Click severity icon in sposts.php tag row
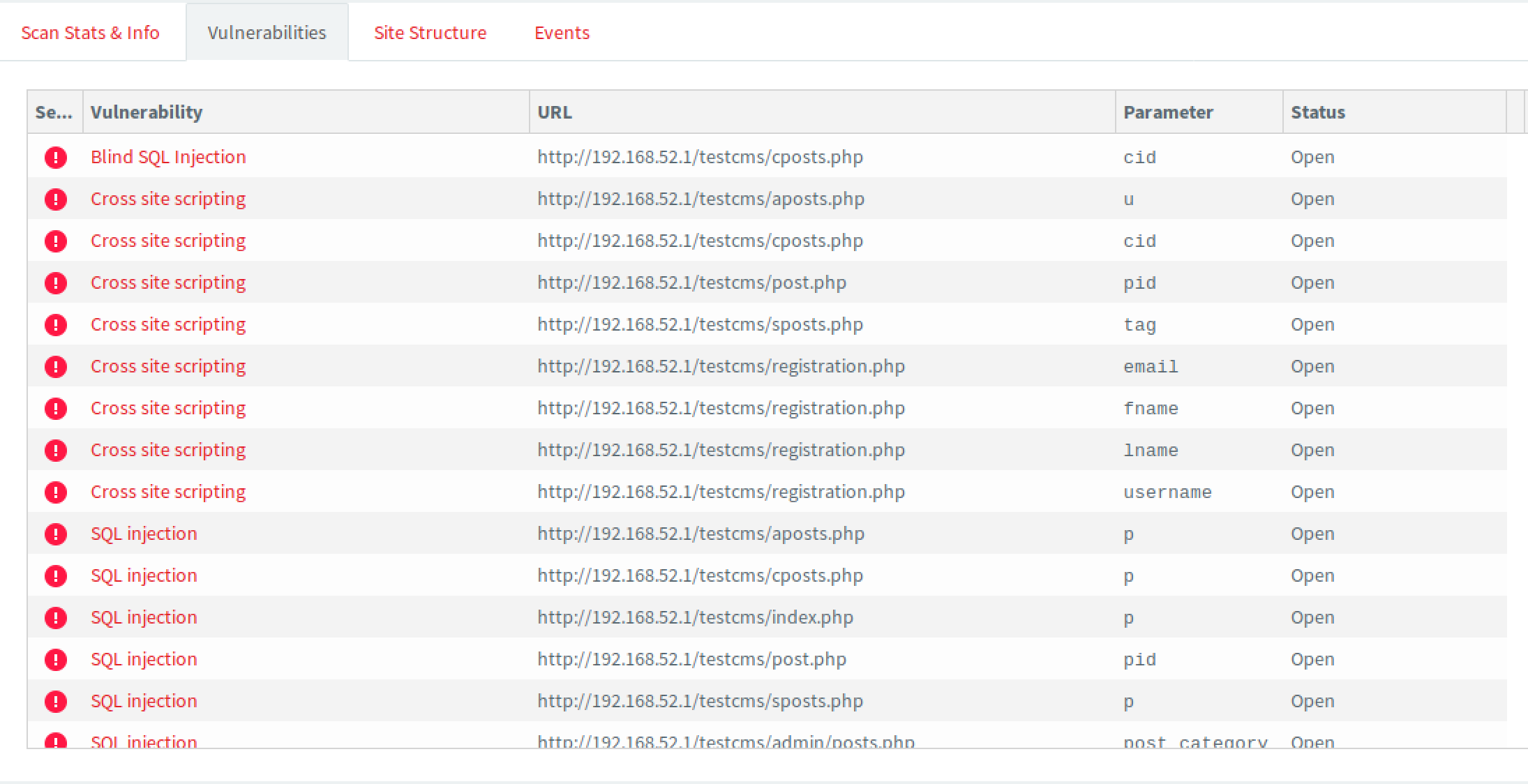The width and height of the screenshot is (1528, 784). 56,324
